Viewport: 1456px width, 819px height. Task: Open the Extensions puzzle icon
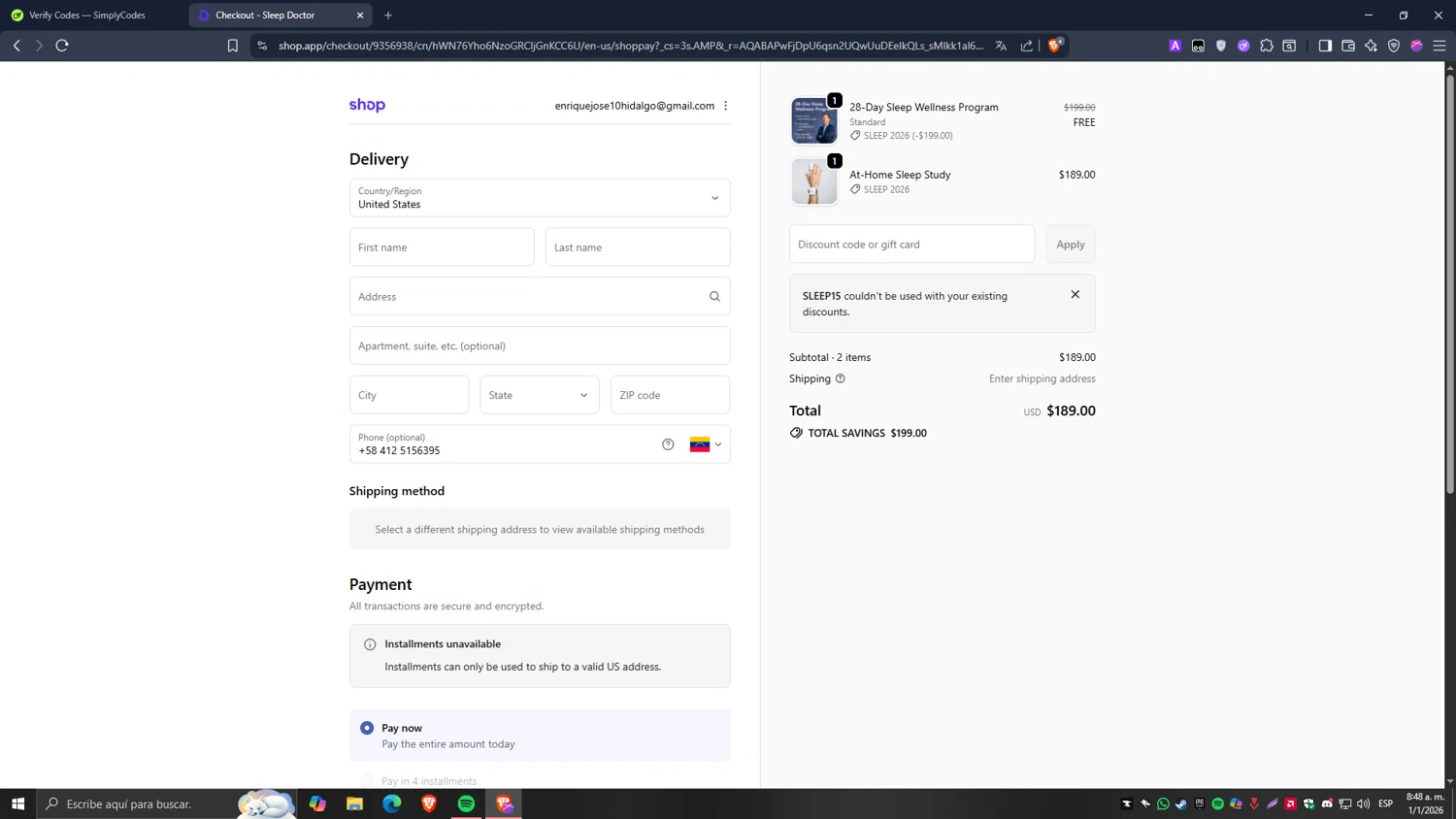[x=1267, y=46]
